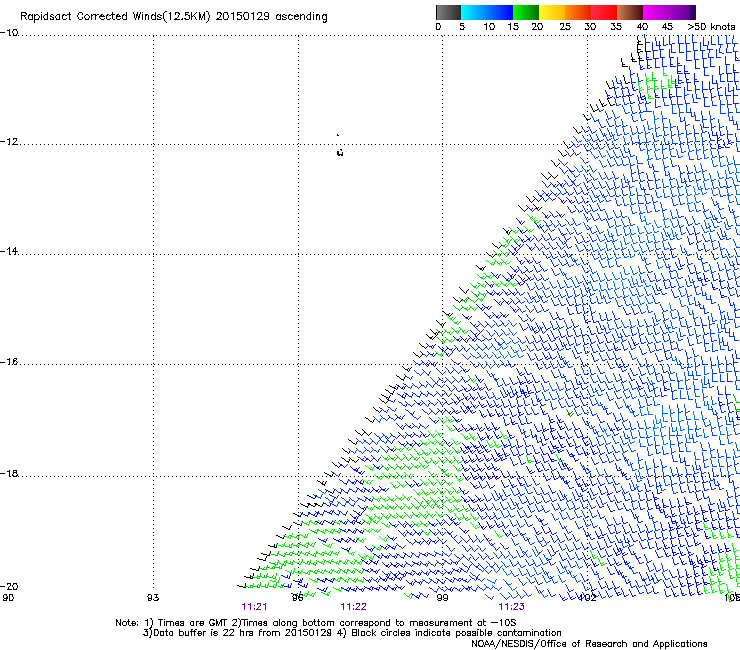Click the purple 11:22 swath time label
The image size is (740, 650).
353,607
